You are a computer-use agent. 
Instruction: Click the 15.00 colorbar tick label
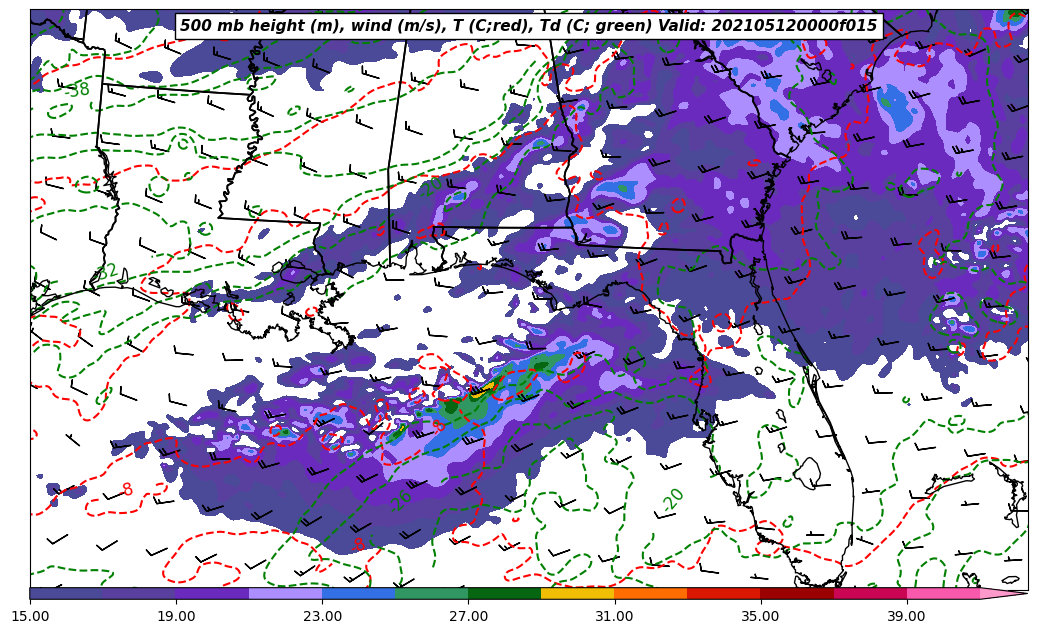(x=30, y=616)
